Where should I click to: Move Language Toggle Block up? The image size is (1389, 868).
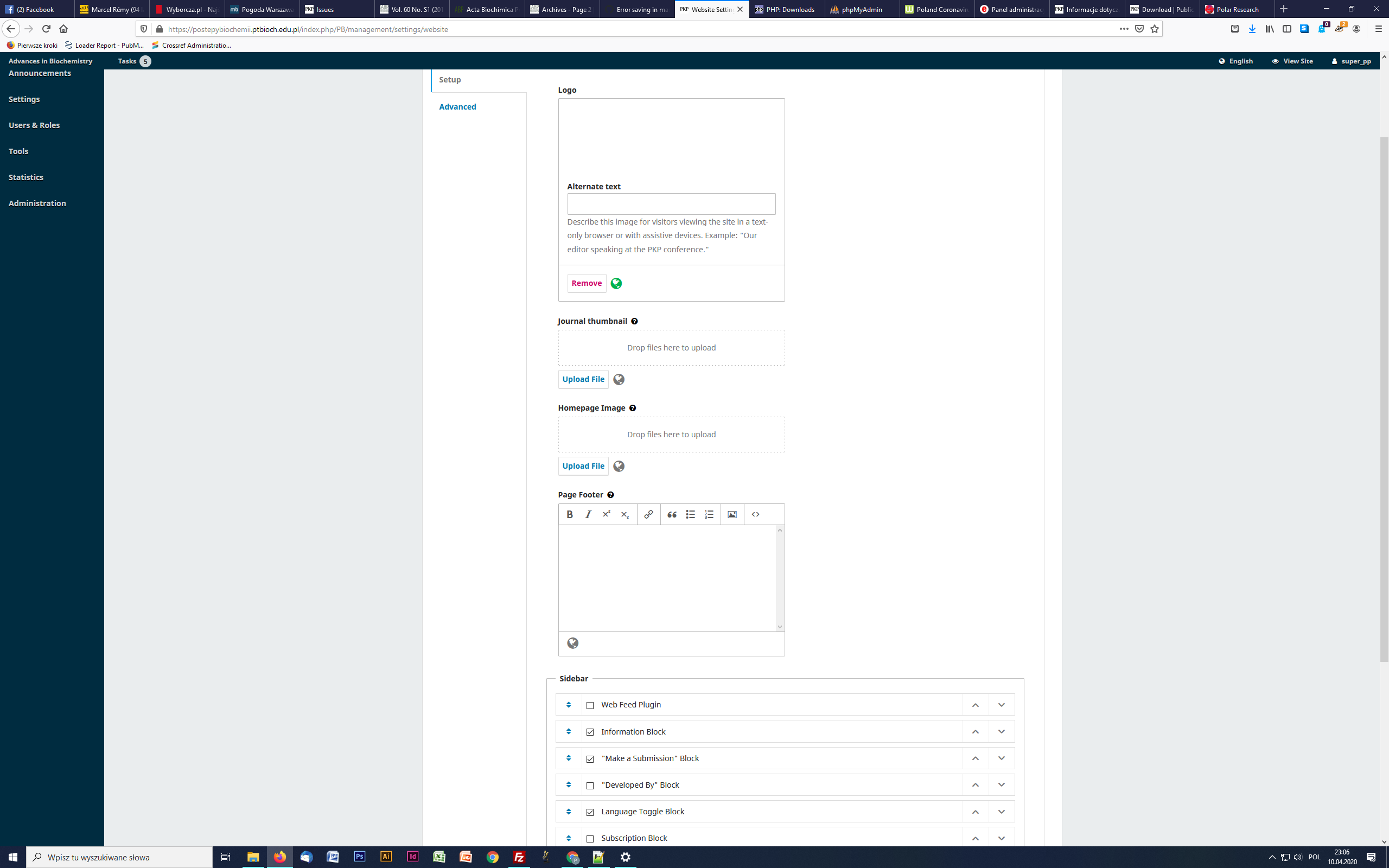(x=975, y=812)
